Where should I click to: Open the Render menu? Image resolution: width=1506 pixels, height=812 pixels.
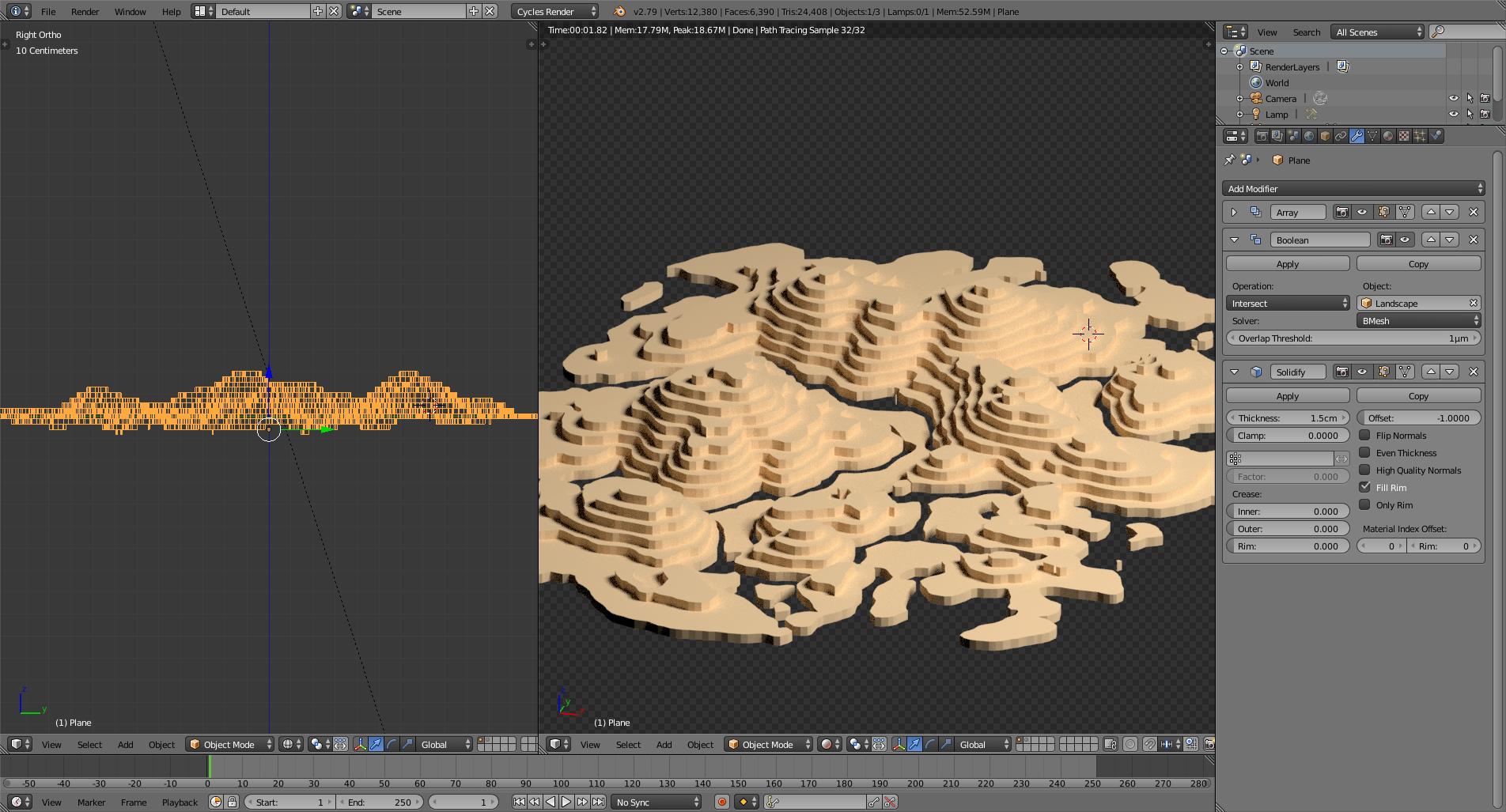pos(85,11)
